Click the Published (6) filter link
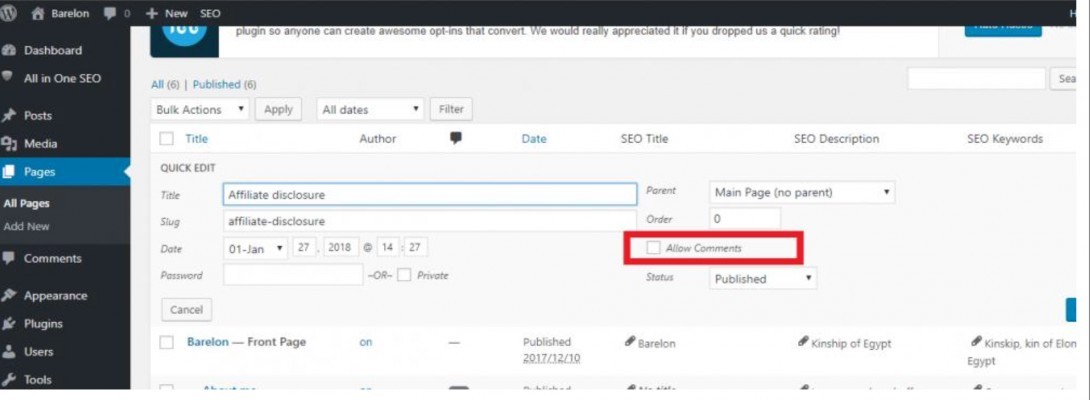Image resolution: width=1090 pixels, height=400 pixels. (224, 85)
